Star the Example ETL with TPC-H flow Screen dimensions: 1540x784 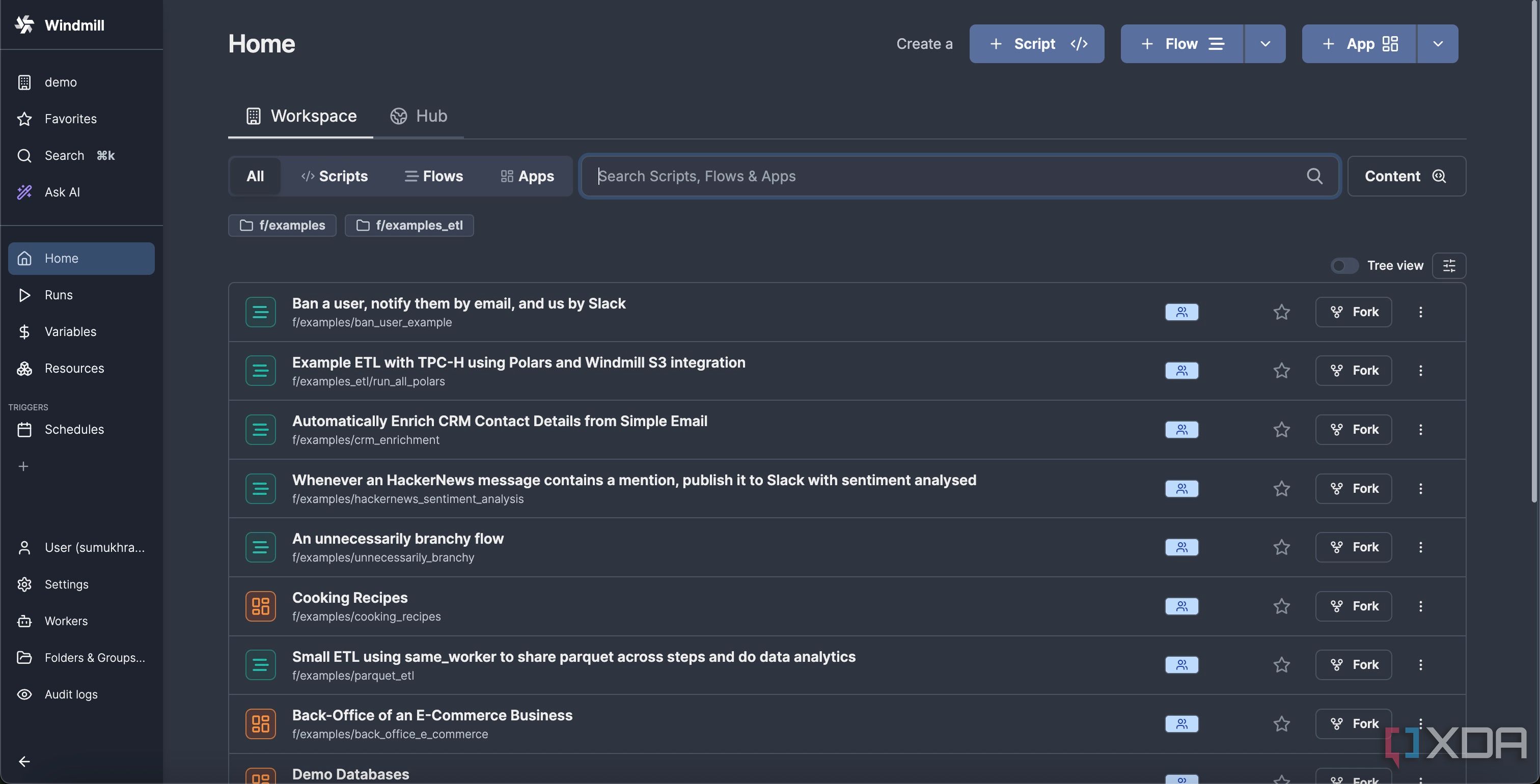[x=1281, y=371]
